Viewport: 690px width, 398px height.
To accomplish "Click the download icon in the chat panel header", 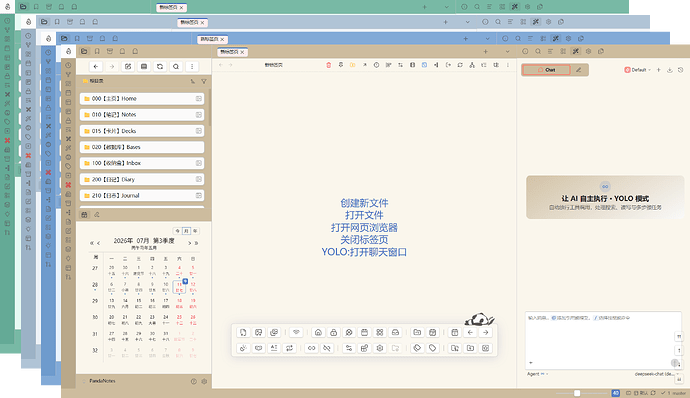I will point(670,70).
